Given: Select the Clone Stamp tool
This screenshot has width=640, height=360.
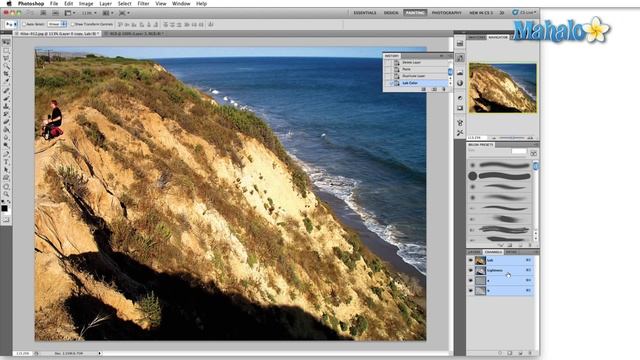Looking at the screenshot, I should (6, 106).
